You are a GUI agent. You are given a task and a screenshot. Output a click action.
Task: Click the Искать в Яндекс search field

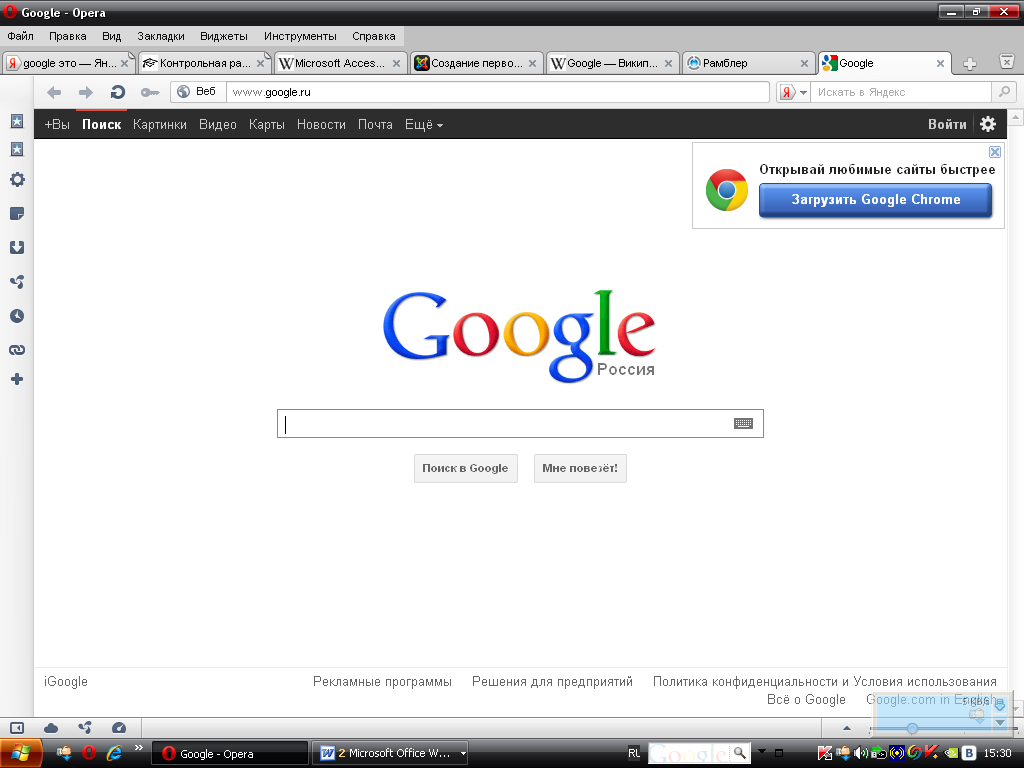click(902, 92)
